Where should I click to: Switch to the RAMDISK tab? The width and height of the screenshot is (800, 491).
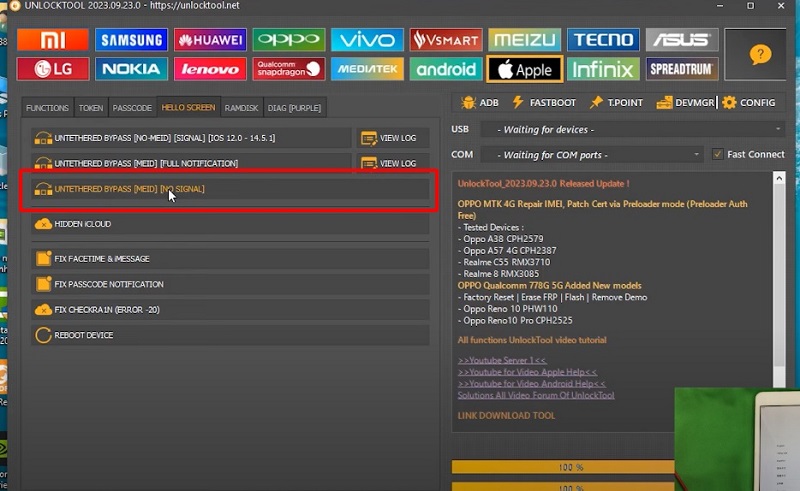tap(242, 108)
